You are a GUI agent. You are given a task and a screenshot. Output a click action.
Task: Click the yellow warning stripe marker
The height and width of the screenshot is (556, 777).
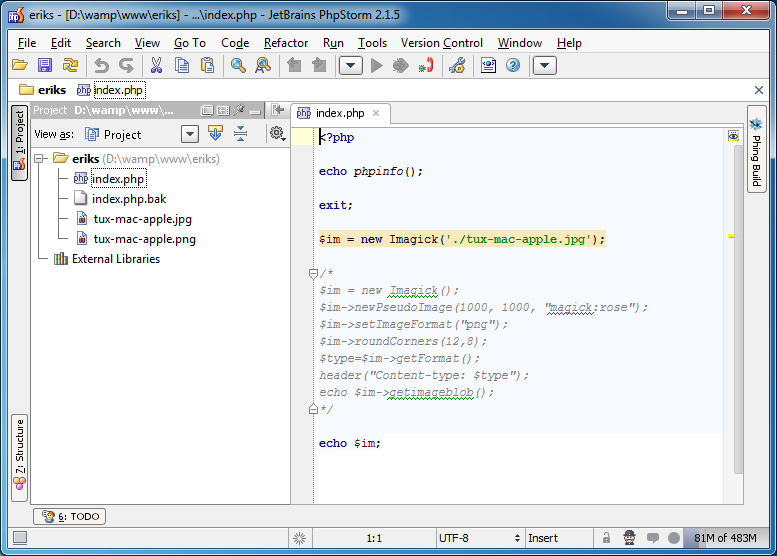732,236
